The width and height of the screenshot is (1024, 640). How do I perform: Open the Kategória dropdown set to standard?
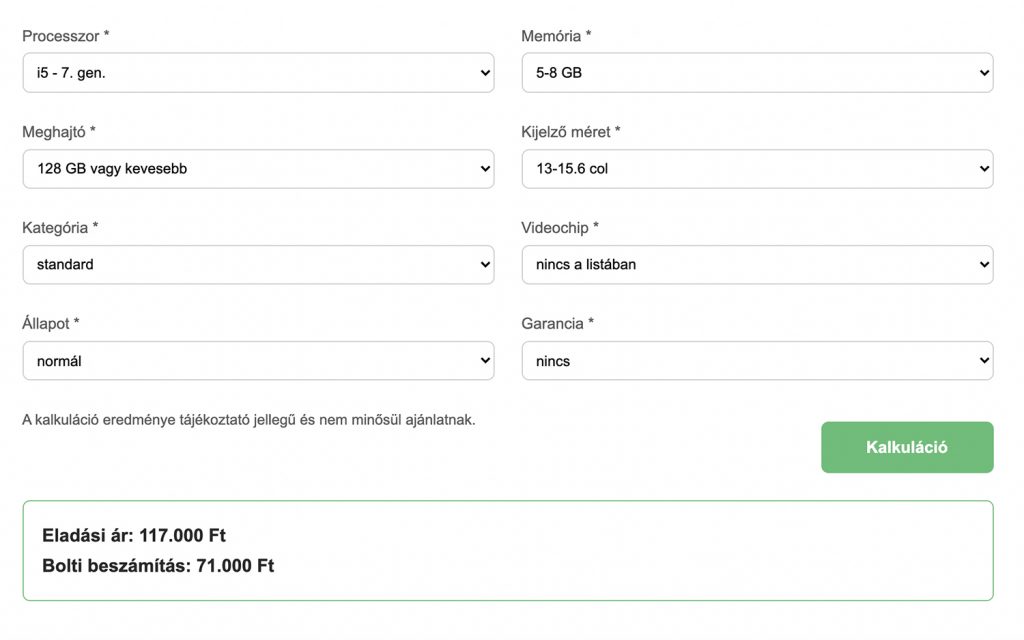[258, 265]
